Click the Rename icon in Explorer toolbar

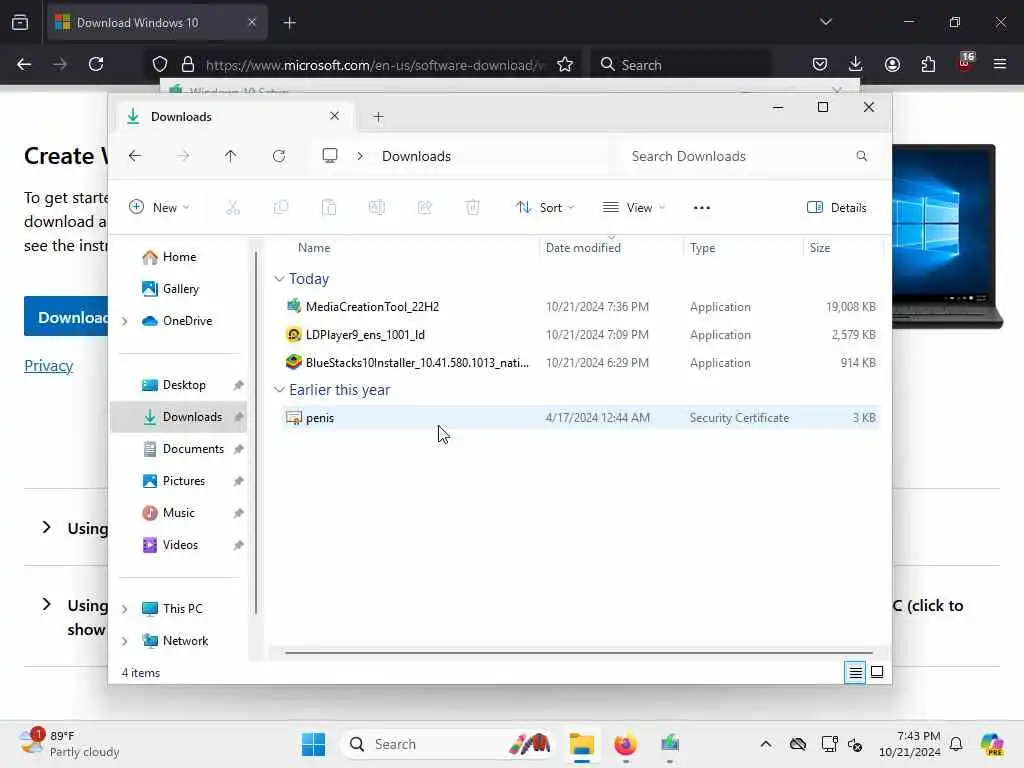point(377,208)
